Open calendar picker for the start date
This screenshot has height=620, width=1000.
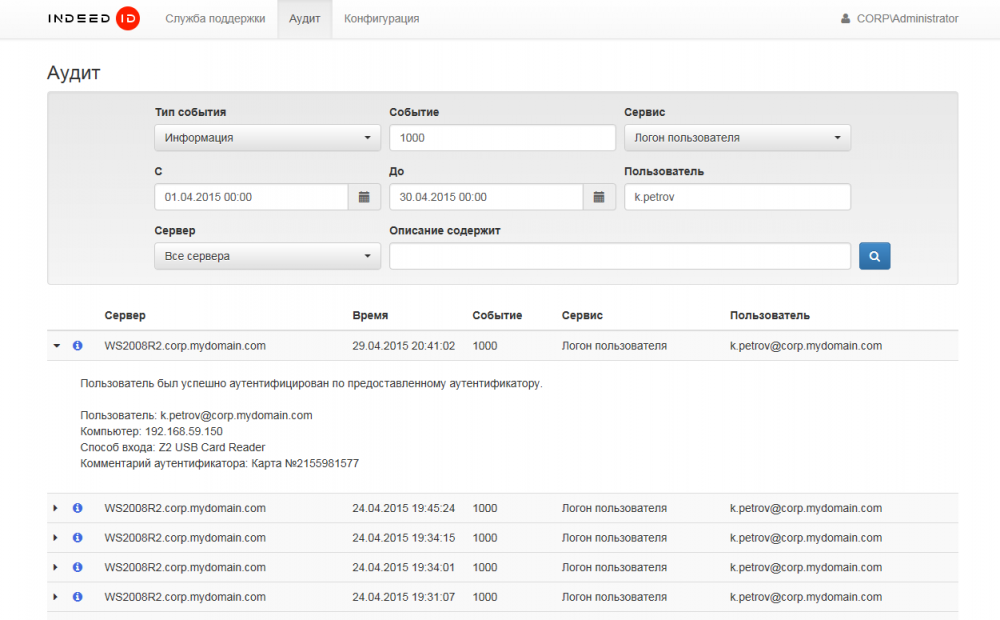[x=364, y=197]
